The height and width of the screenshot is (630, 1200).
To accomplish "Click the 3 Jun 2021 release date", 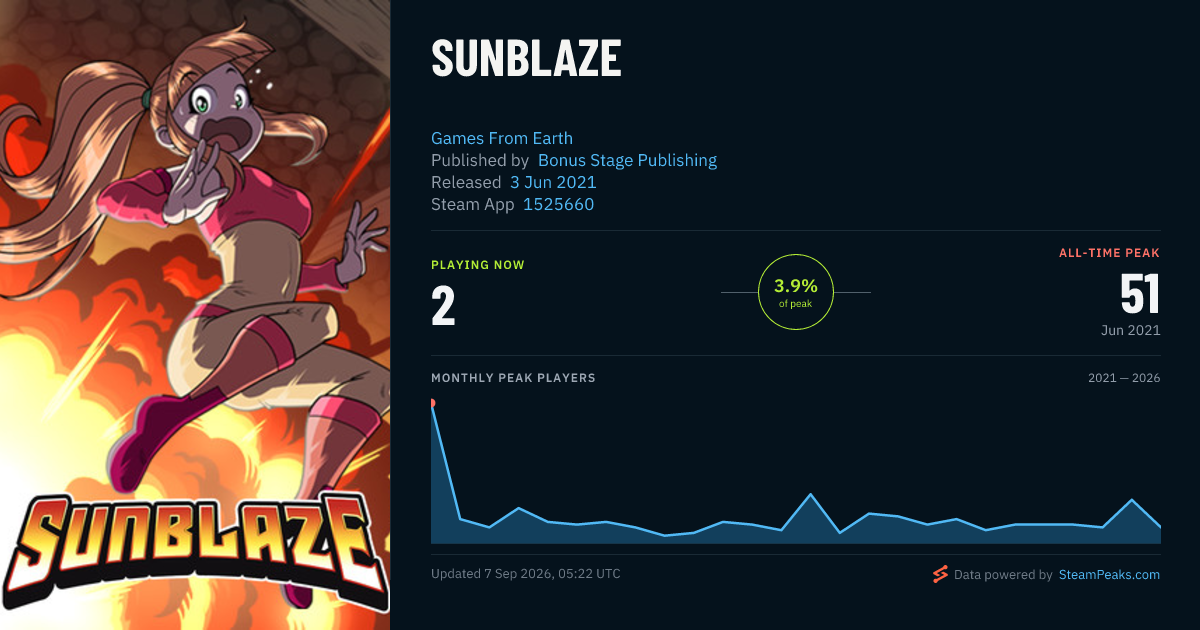I will click(x=553, y=182).
